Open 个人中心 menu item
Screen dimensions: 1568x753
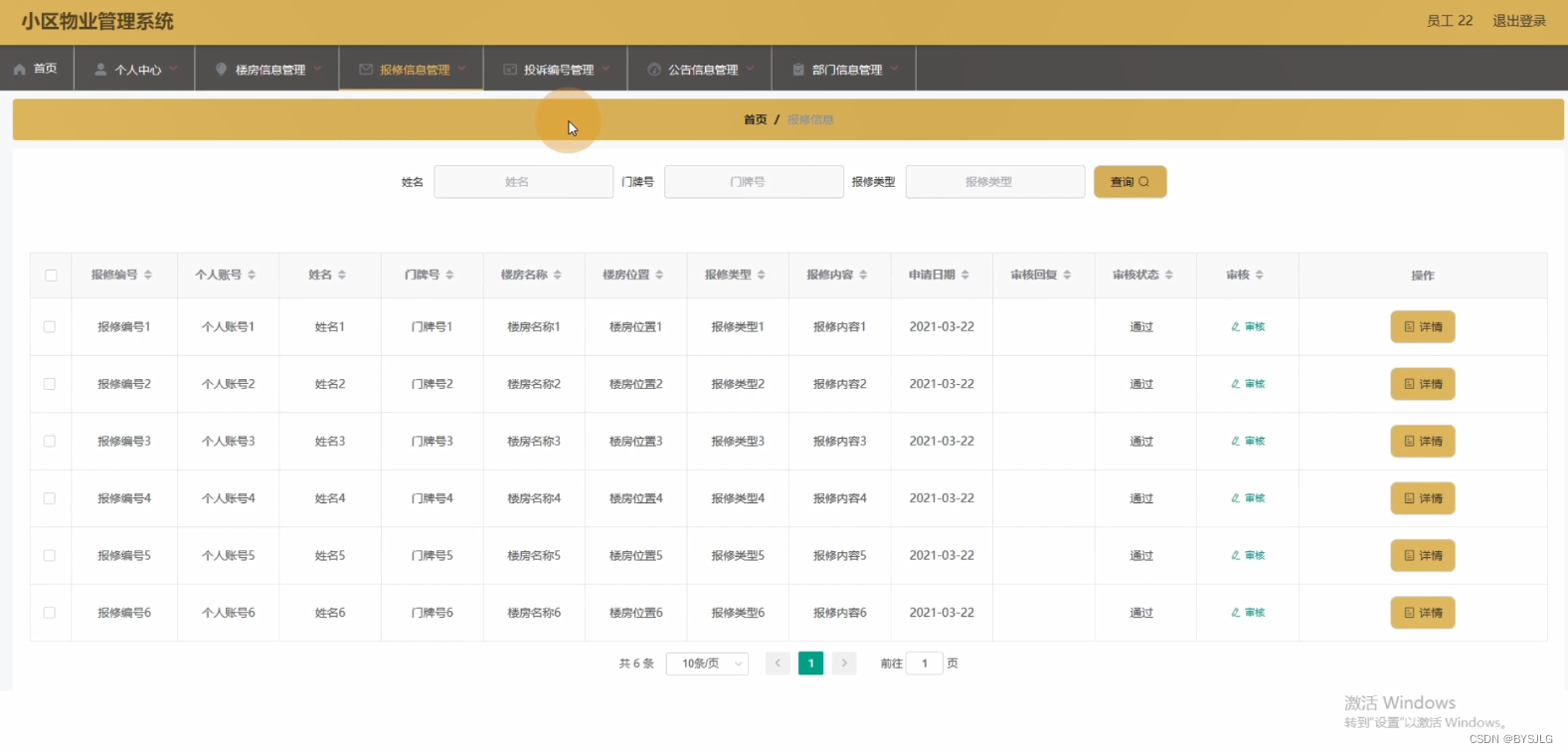coord(134,69)
